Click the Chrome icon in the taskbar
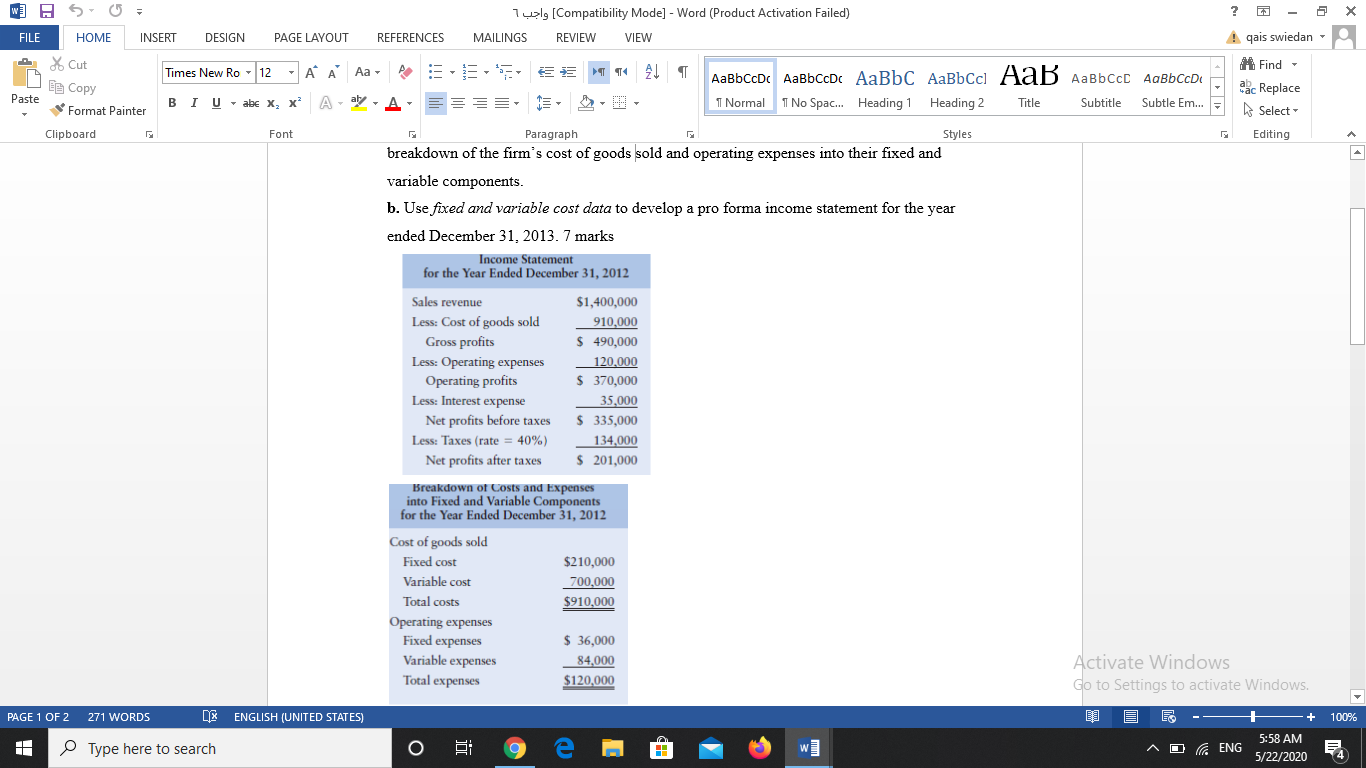 tap(515, 747)
